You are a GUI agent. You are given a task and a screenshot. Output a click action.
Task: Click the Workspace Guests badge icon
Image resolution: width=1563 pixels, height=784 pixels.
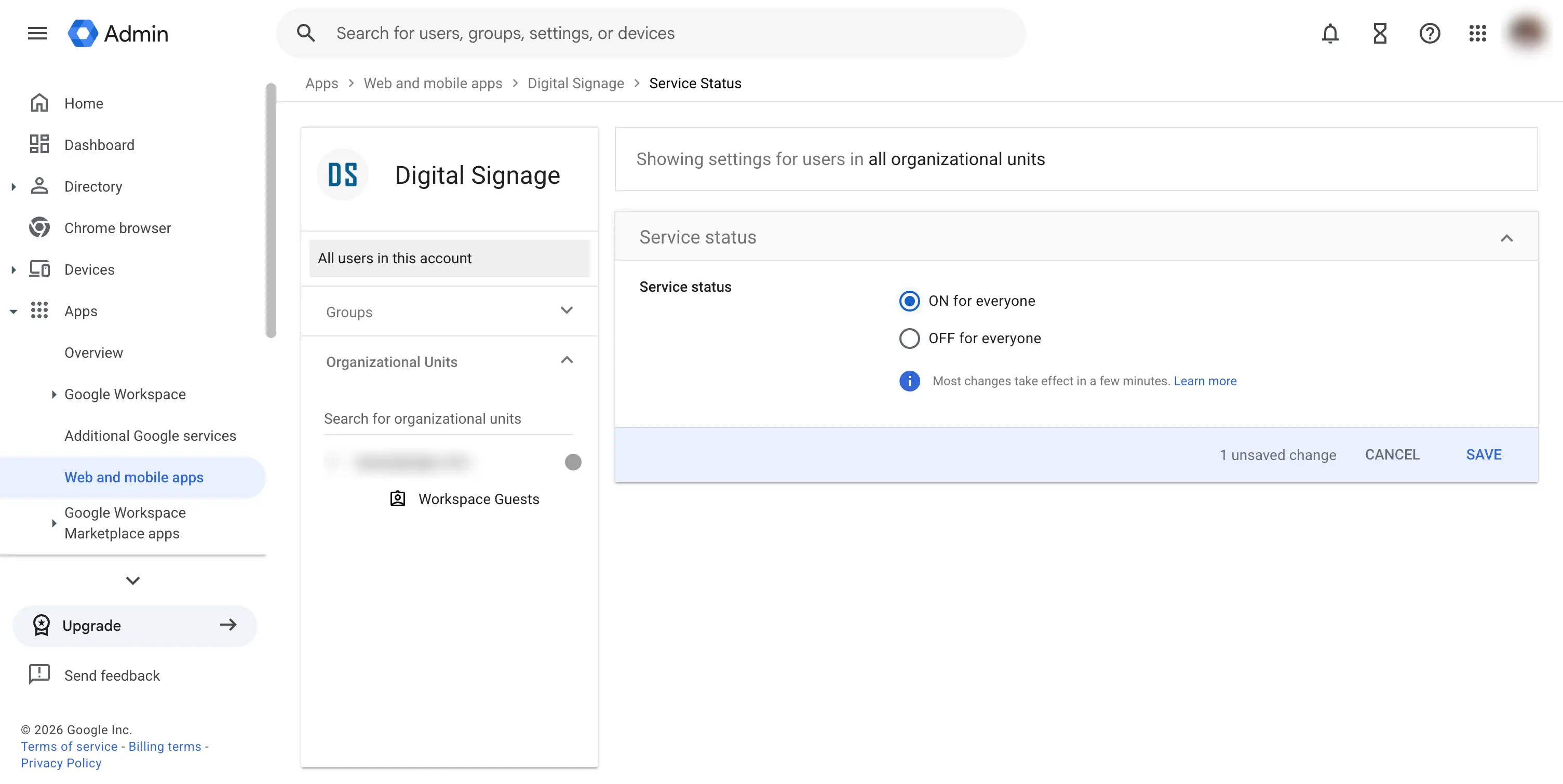pyautogui.click(x=397, y=499)
